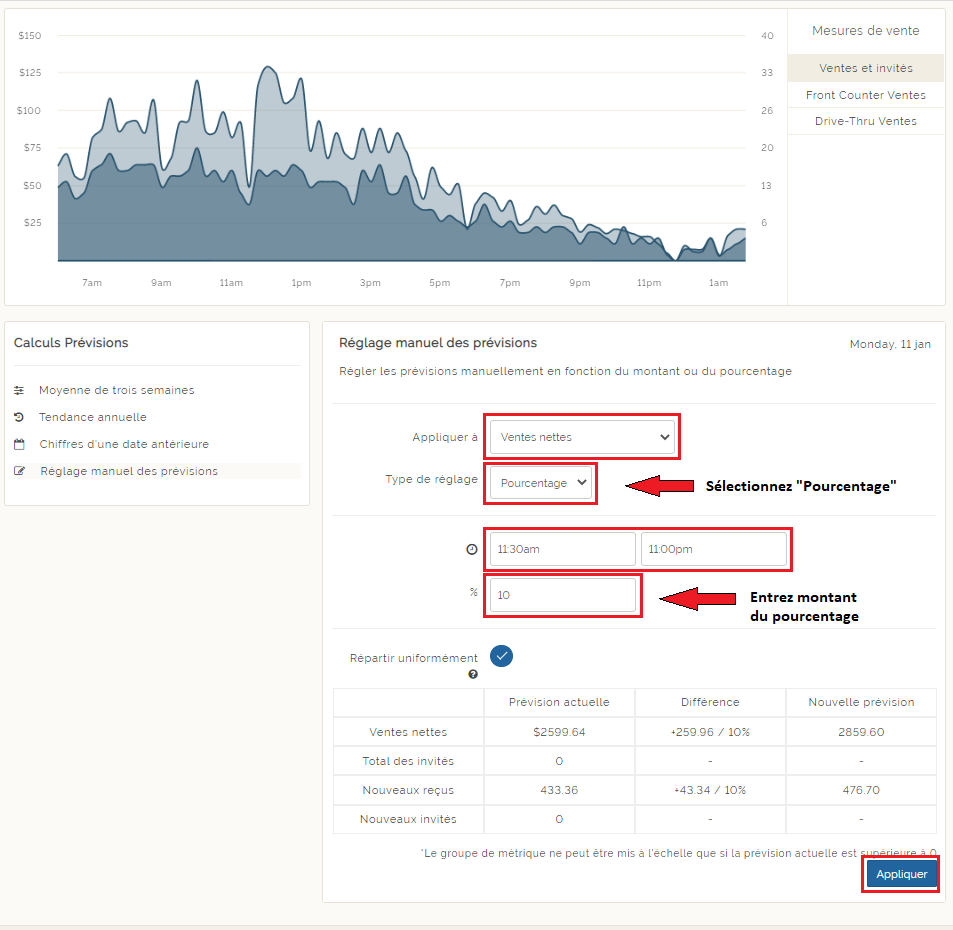Viewport: 953px width, 930px height.
Task: Switch to Drive-Thru Ventes measure
Action: pyautogui.click(x=865, y=121)
